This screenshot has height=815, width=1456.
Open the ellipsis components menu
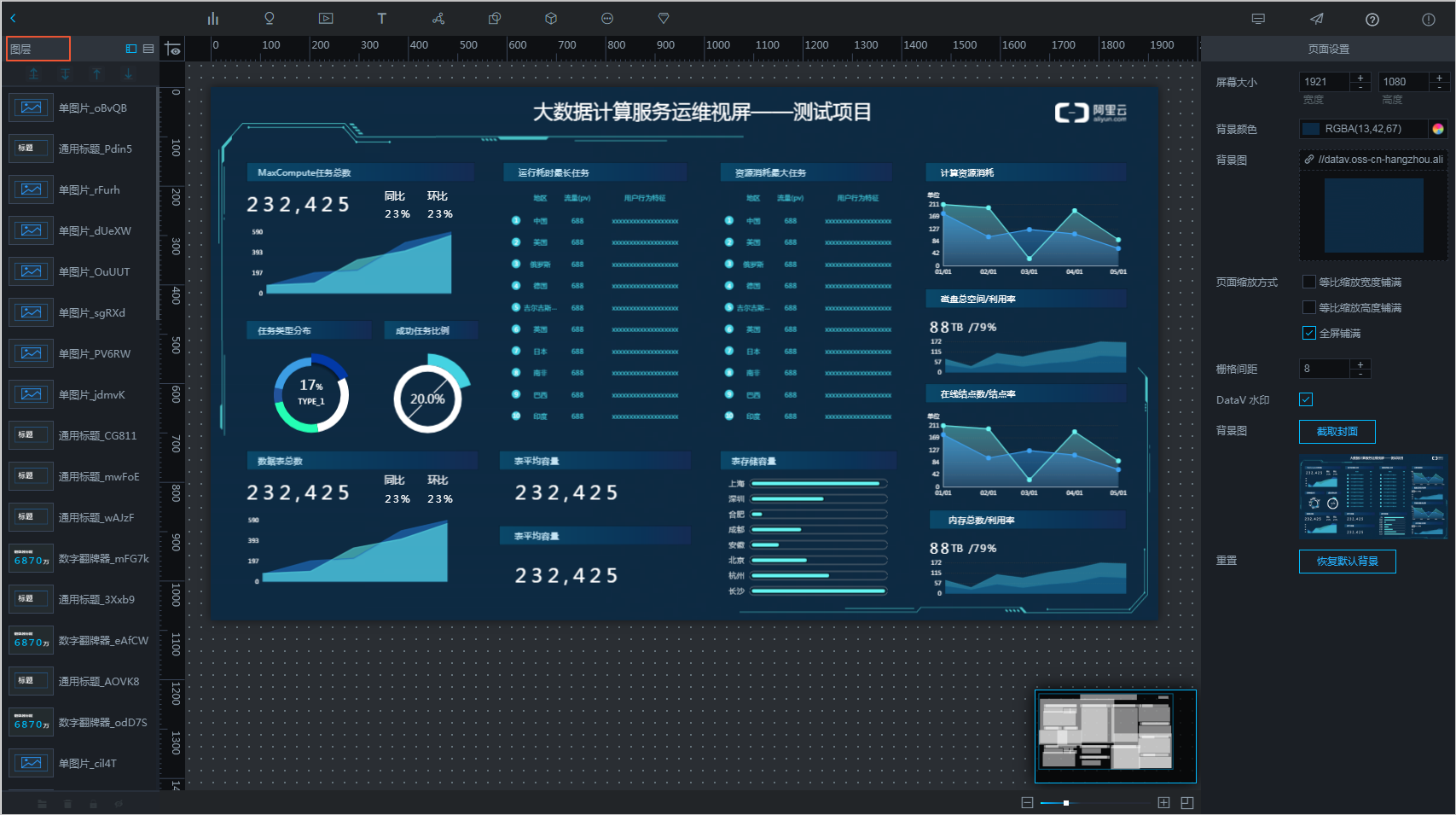[607, 18]
